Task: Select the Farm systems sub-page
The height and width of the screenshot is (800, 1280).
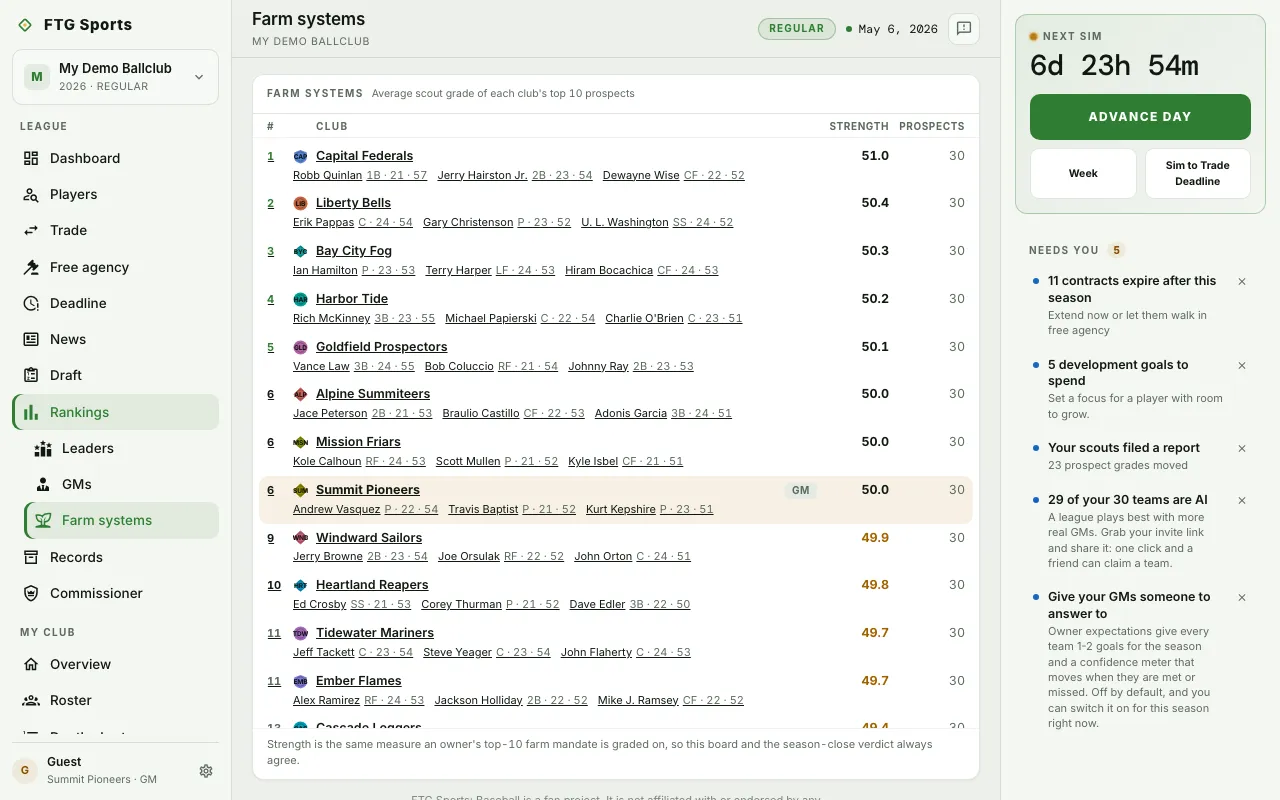Action: [x=121, y=520]
